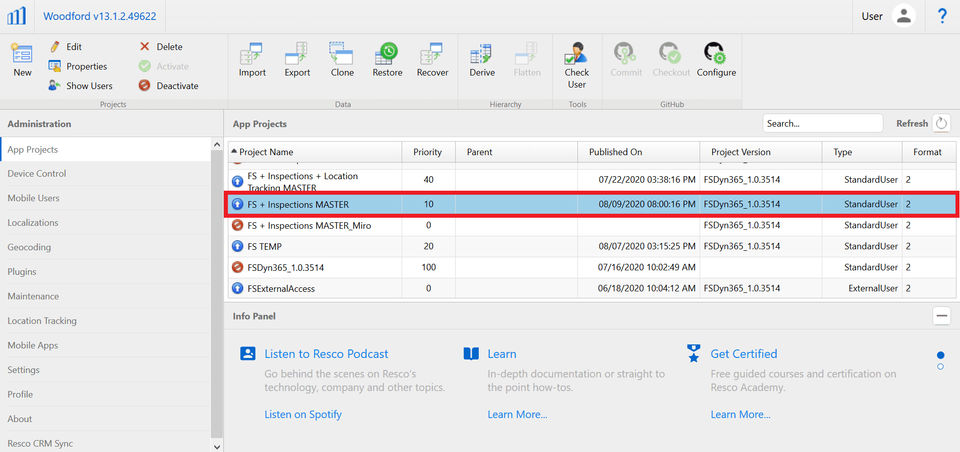Click the sidebar scroll down arrow
This screenshot has width=960, height=452.
click(217, 446)
